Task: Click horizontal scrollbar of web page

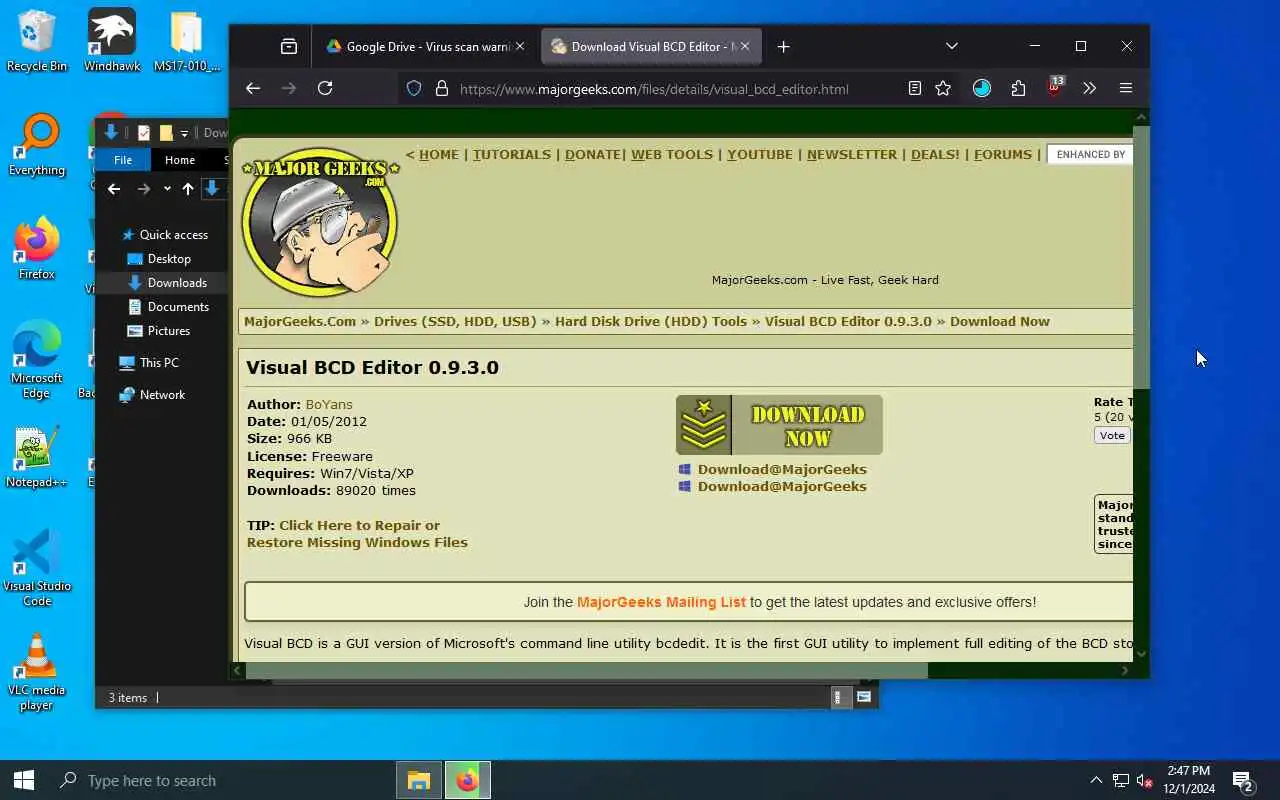Action: [x=585, y=671]
